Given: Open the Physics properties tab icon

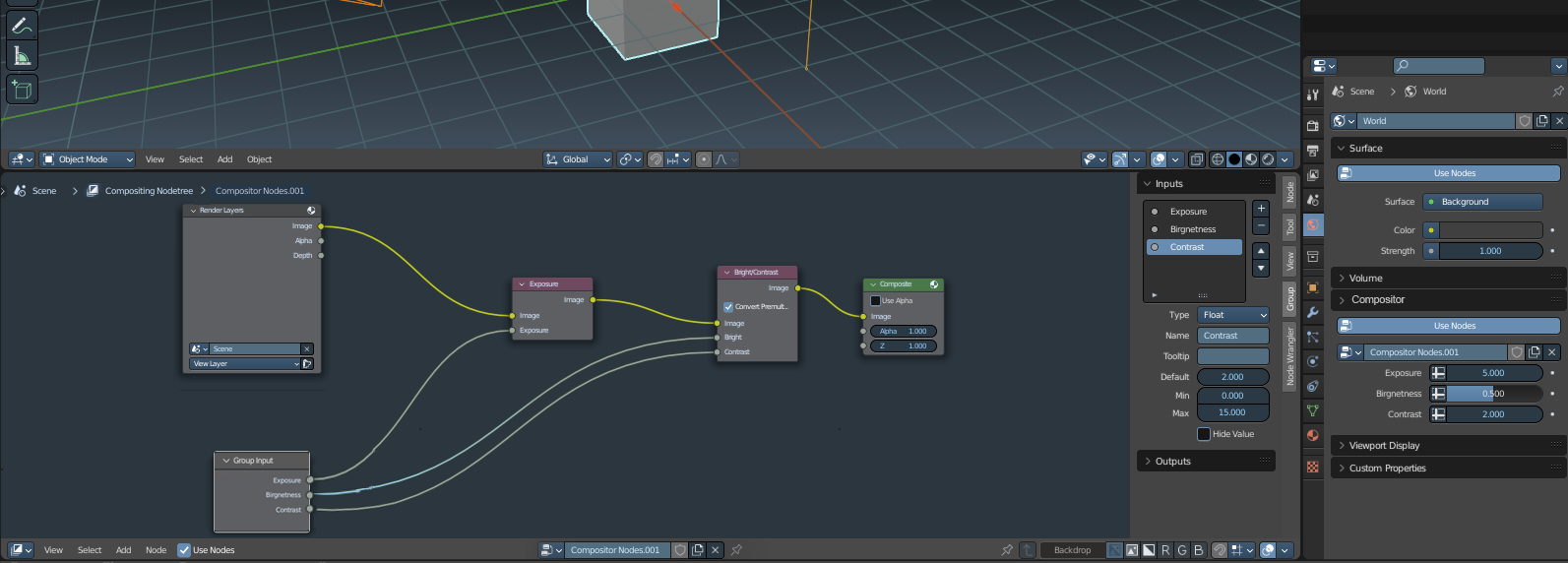Looking at the screenshot, I should (1313, 361).
